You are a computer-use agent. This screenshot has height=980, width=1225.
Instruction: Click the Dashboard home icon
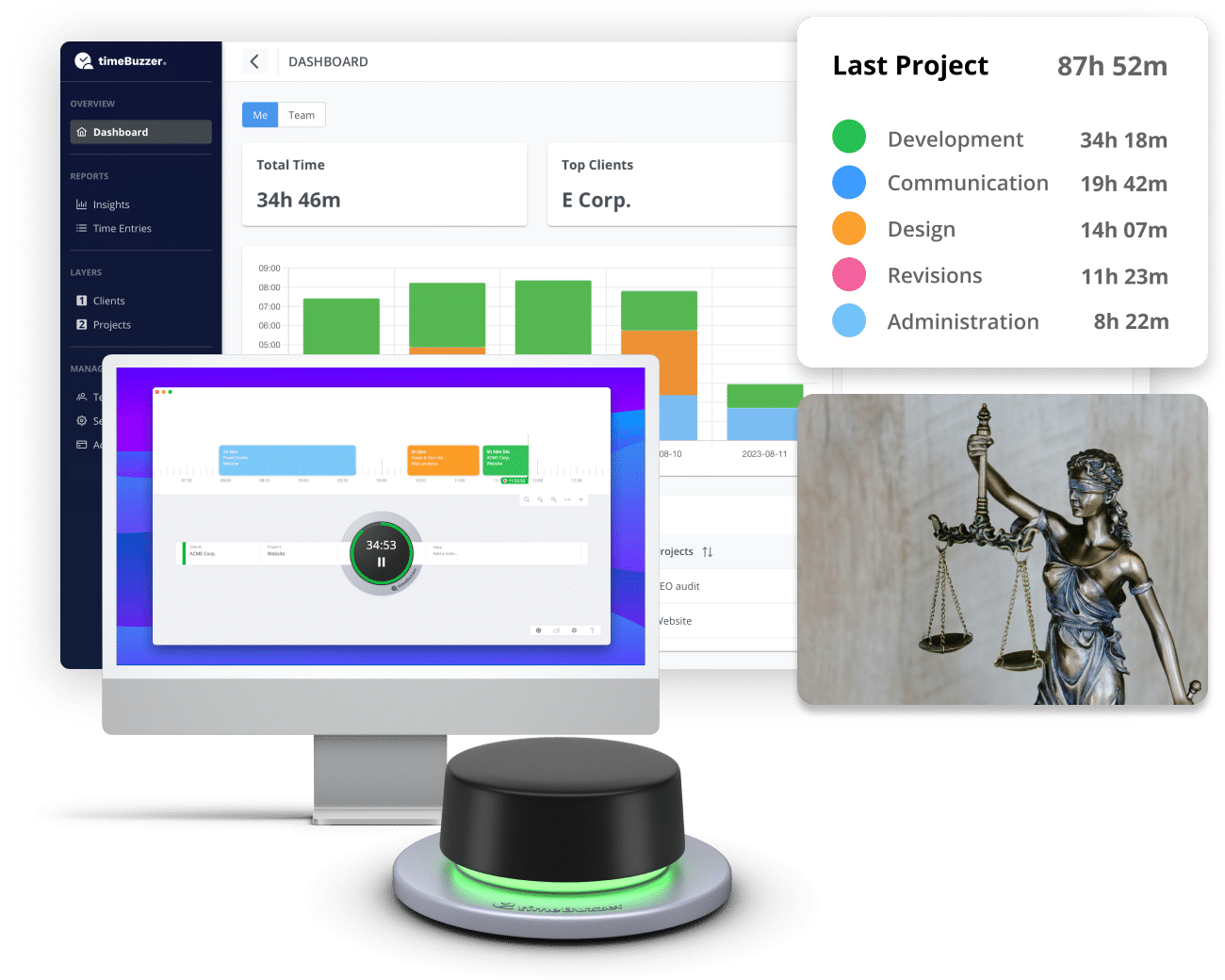click(82, 132)
